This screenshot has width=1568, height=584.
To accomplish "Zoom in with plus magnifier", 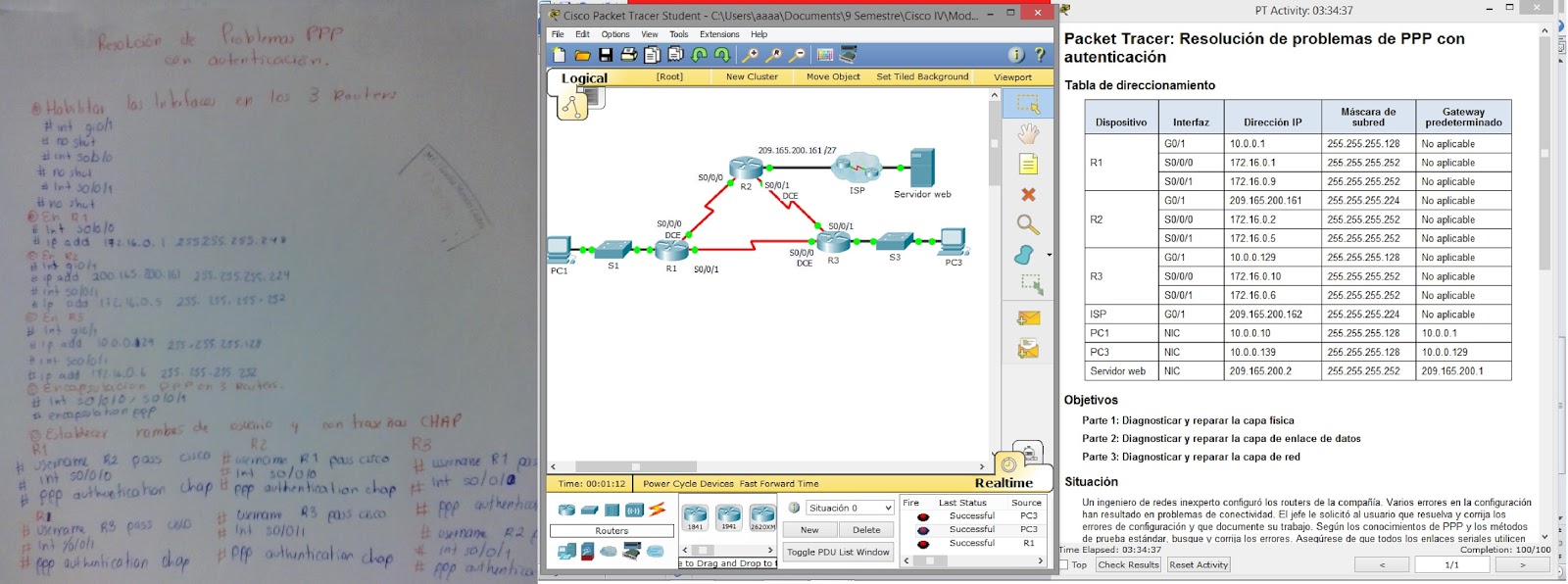I will coord(750,55).
